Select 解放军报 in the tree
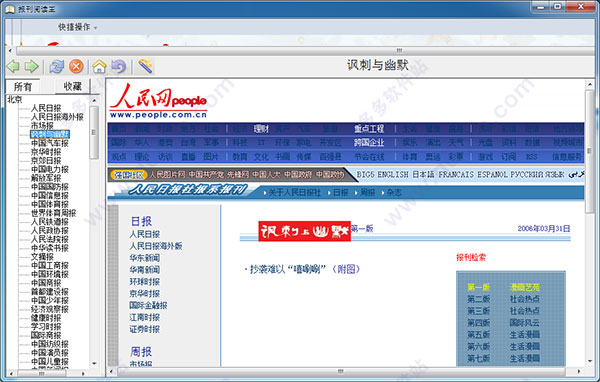This screenshot has height=382, width=600. [46, 178]
